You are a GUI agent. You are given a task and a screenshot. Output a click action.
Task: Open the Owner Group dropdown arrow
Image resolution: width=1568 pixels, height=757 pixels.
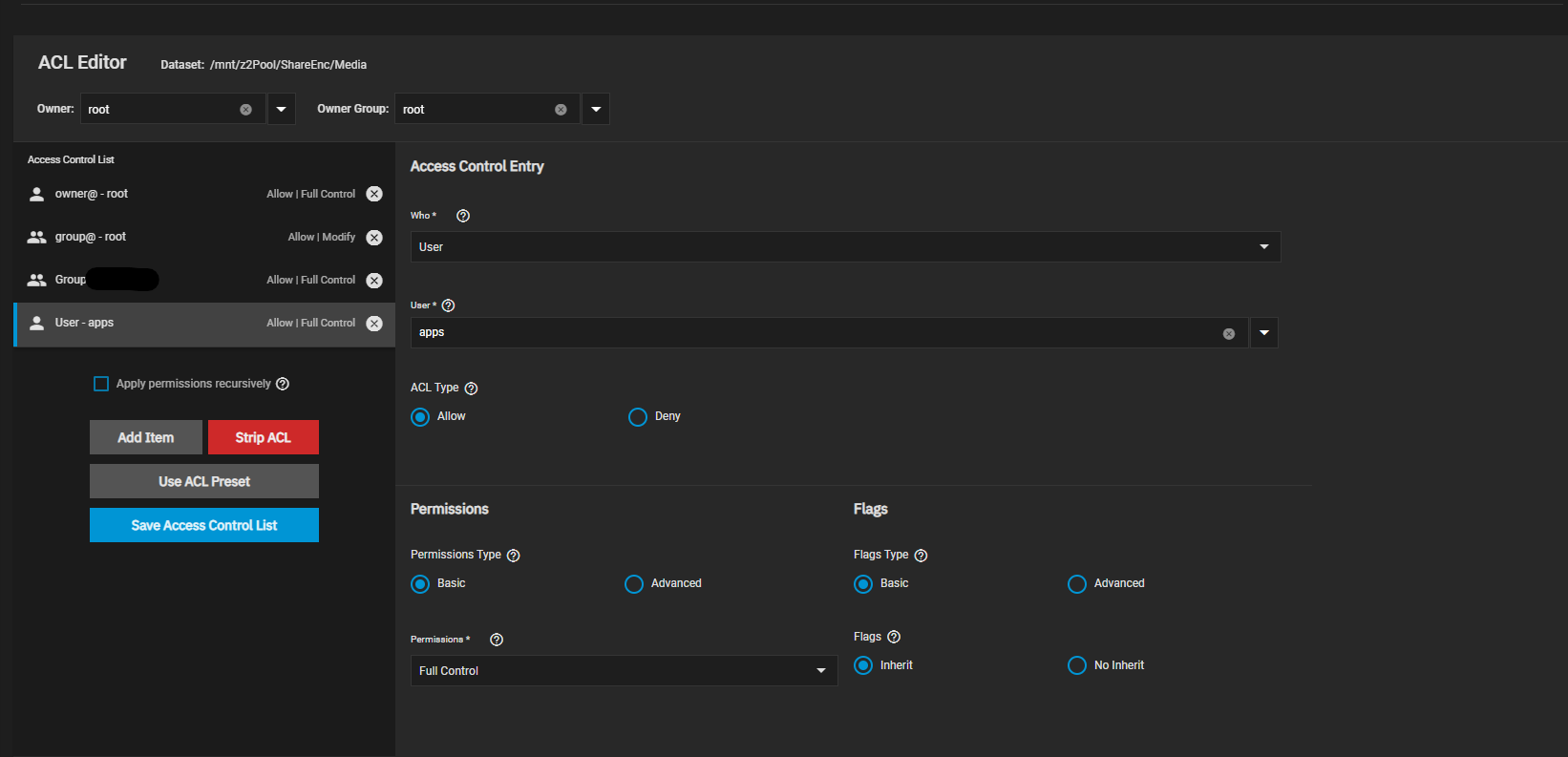[x=596, y=109]
